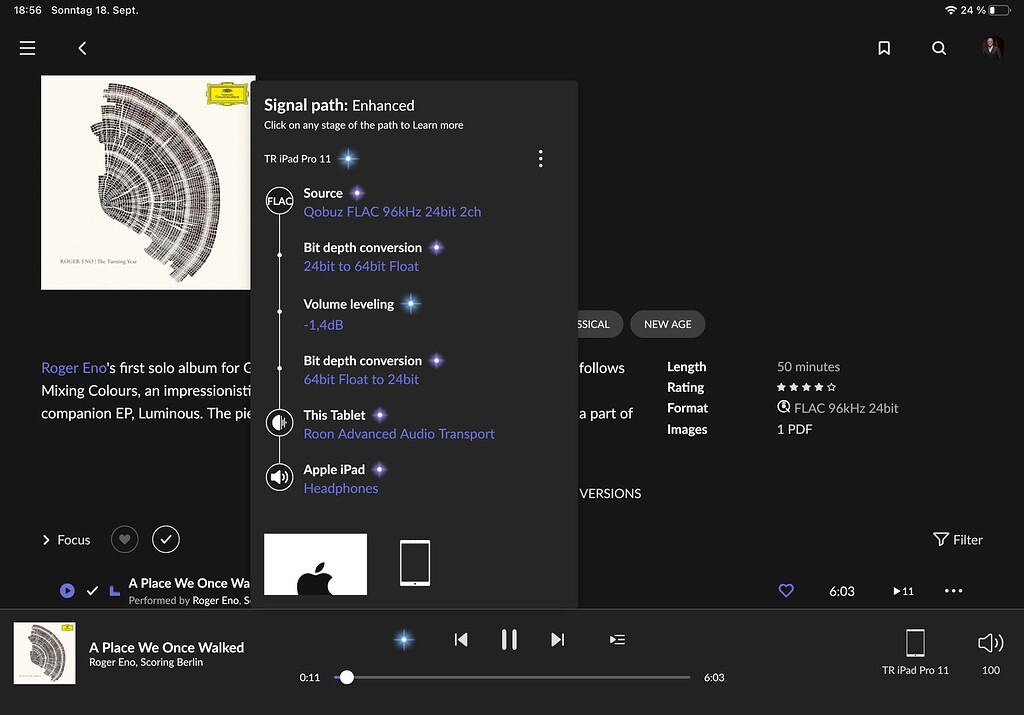The width and height of the screenshot is (1024, 715).
Task: Open Roger Eno's artist page link
Action: (x=74, y=367)
